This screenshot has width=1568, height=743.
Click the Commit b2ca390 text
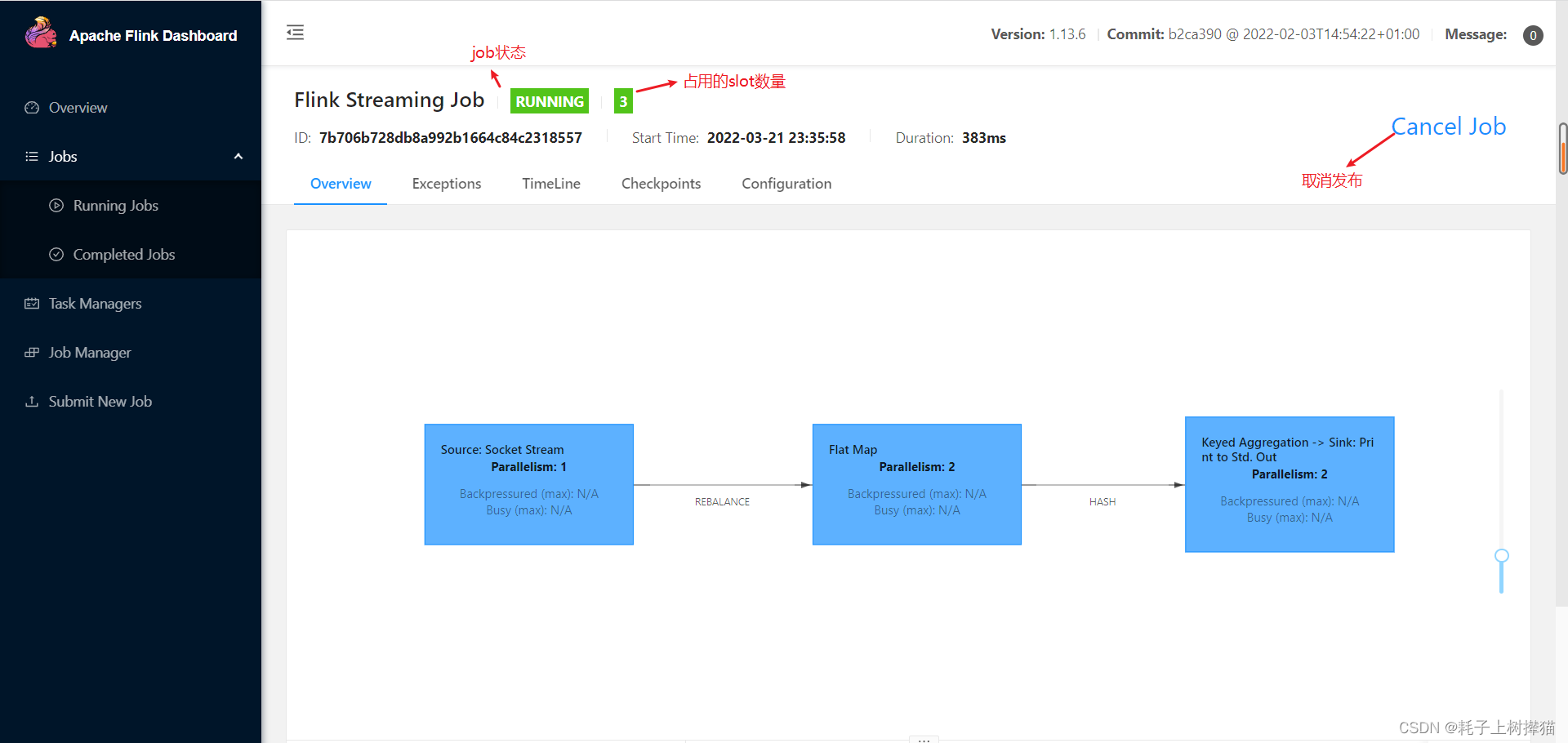(1263, 34)
